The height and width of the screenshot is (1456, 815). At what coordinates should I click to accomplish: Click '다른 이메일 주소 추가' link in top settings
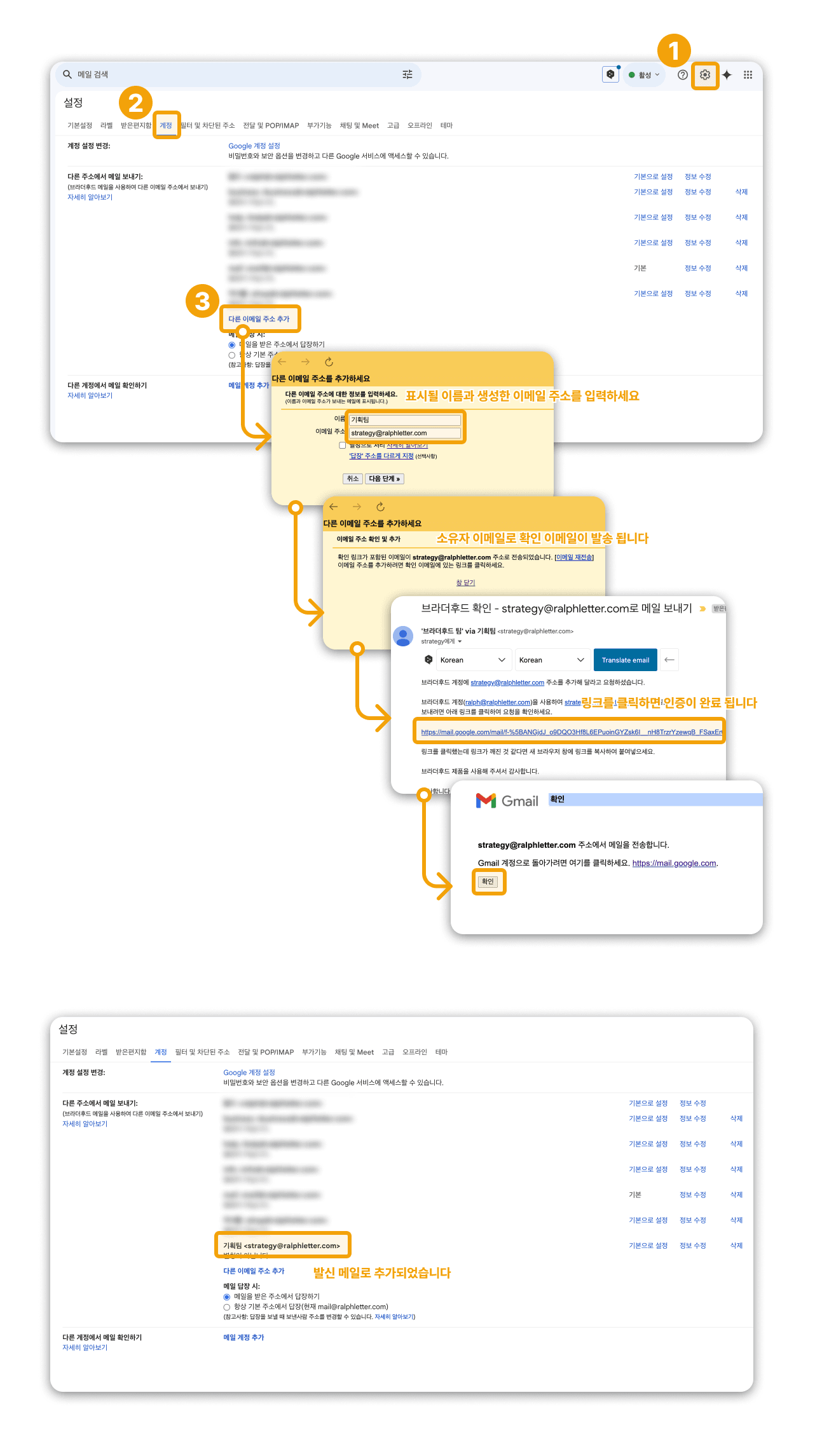pyautogui.click(x=259, y=319)
